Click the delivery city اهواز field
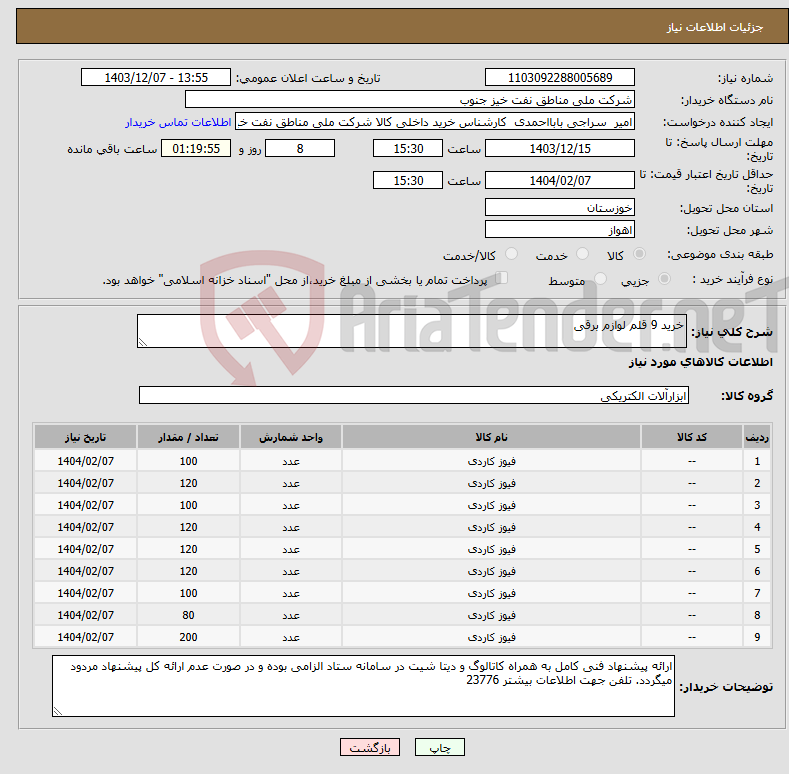This screenshot has height=774, width=789. tap(560, 229)
